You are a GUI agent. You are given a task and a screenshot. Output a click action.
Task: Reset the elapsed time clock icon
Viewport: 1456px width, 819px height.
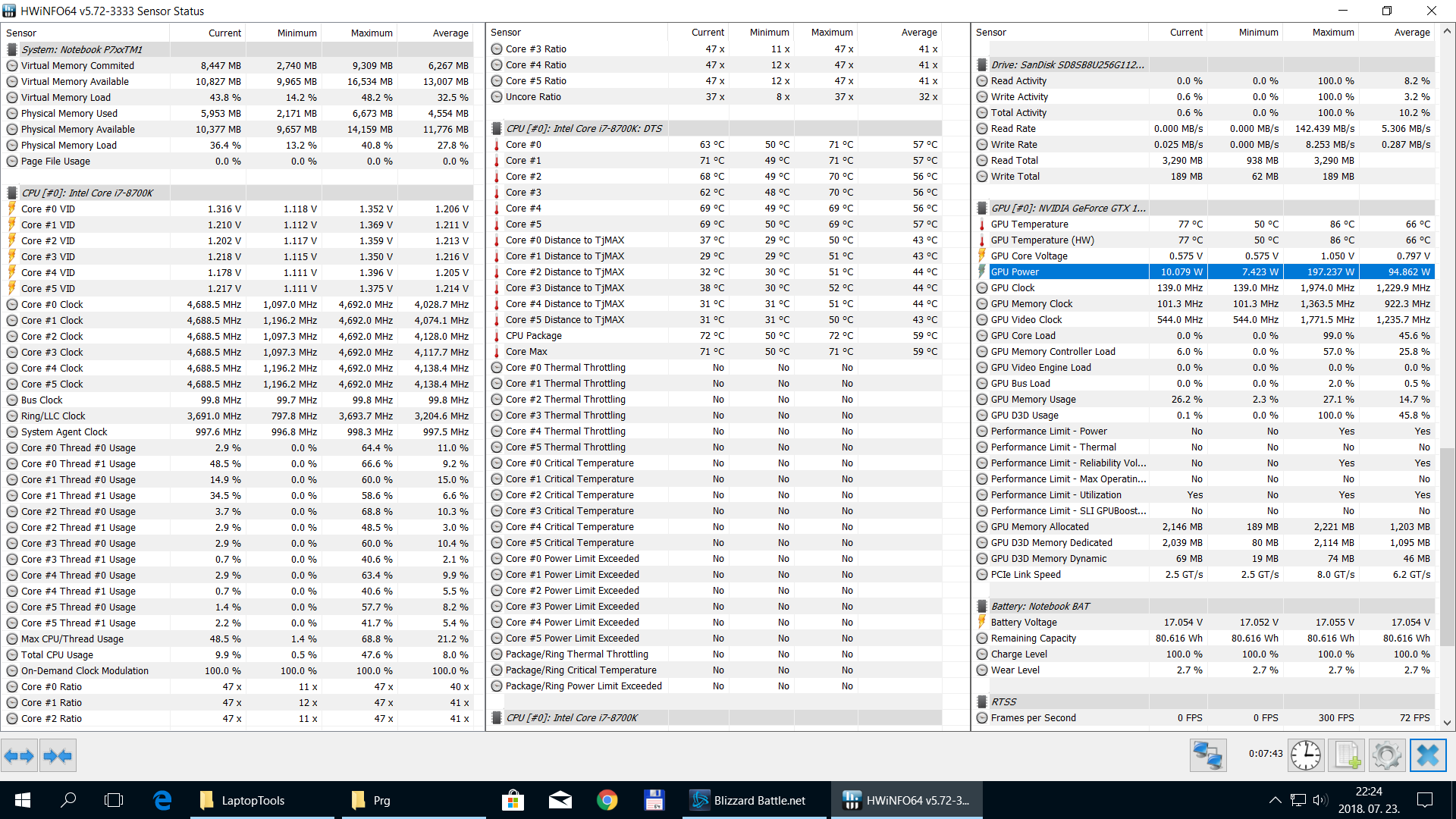coord(1306,755)
